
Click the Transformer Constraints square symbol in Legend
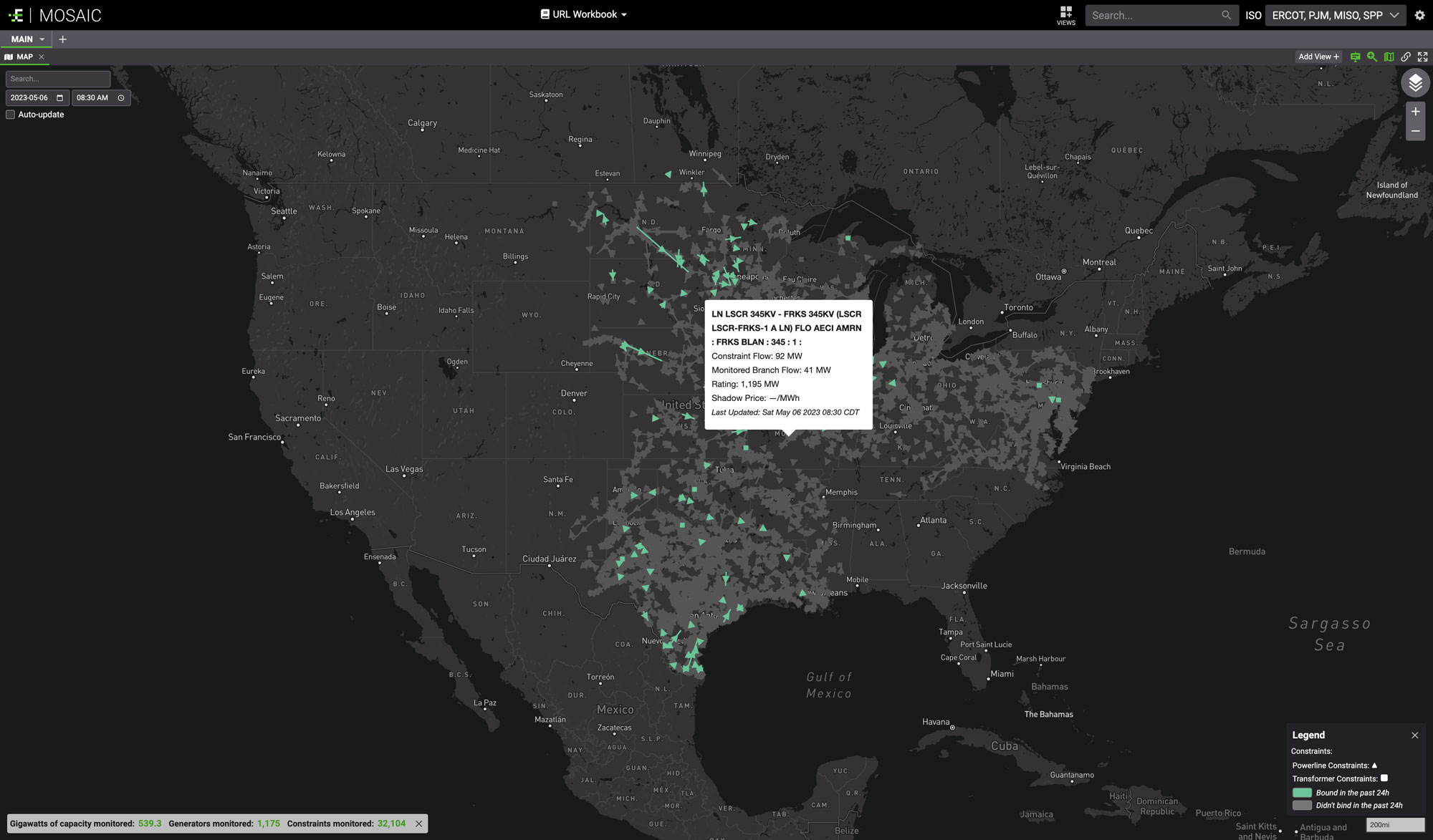tap(1384, 778)
